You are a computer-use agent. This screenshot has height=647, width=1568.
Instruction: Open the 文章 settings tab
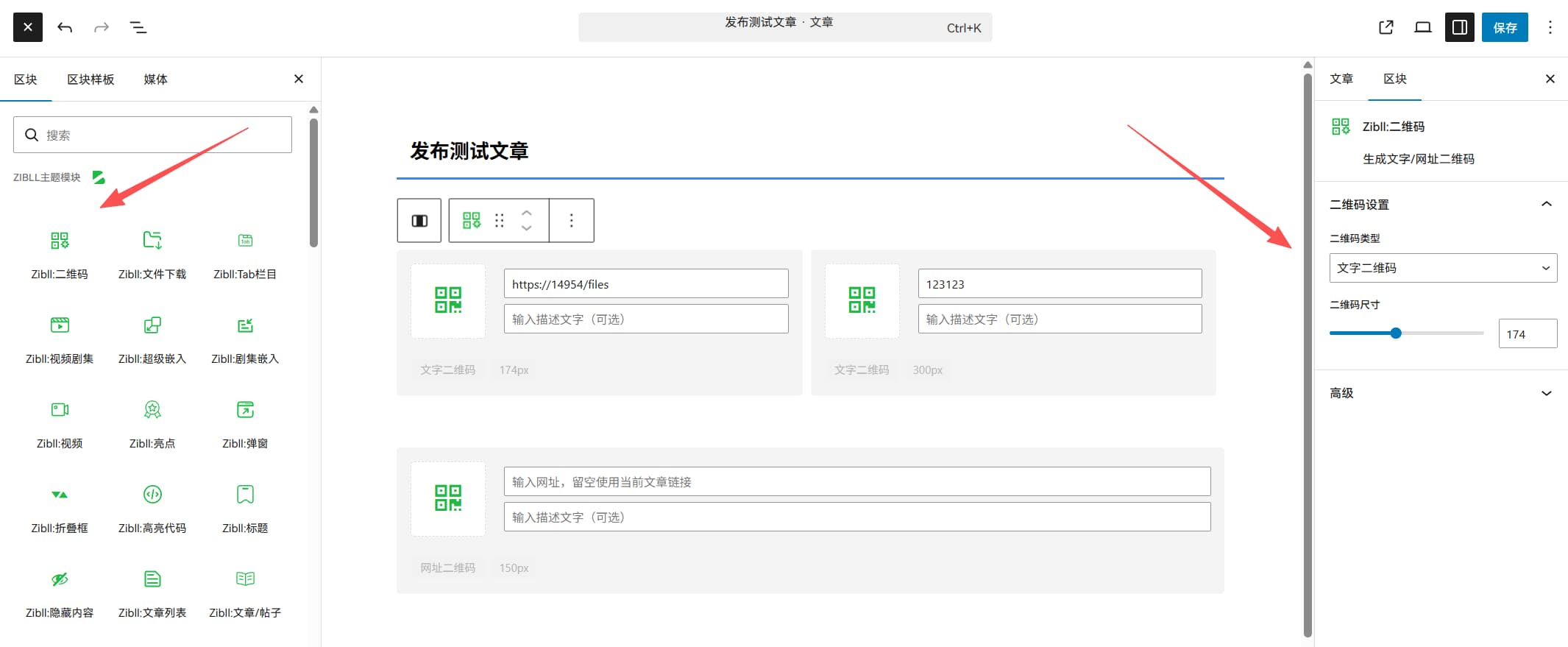pyautogui.click(x=1341, y=79)
